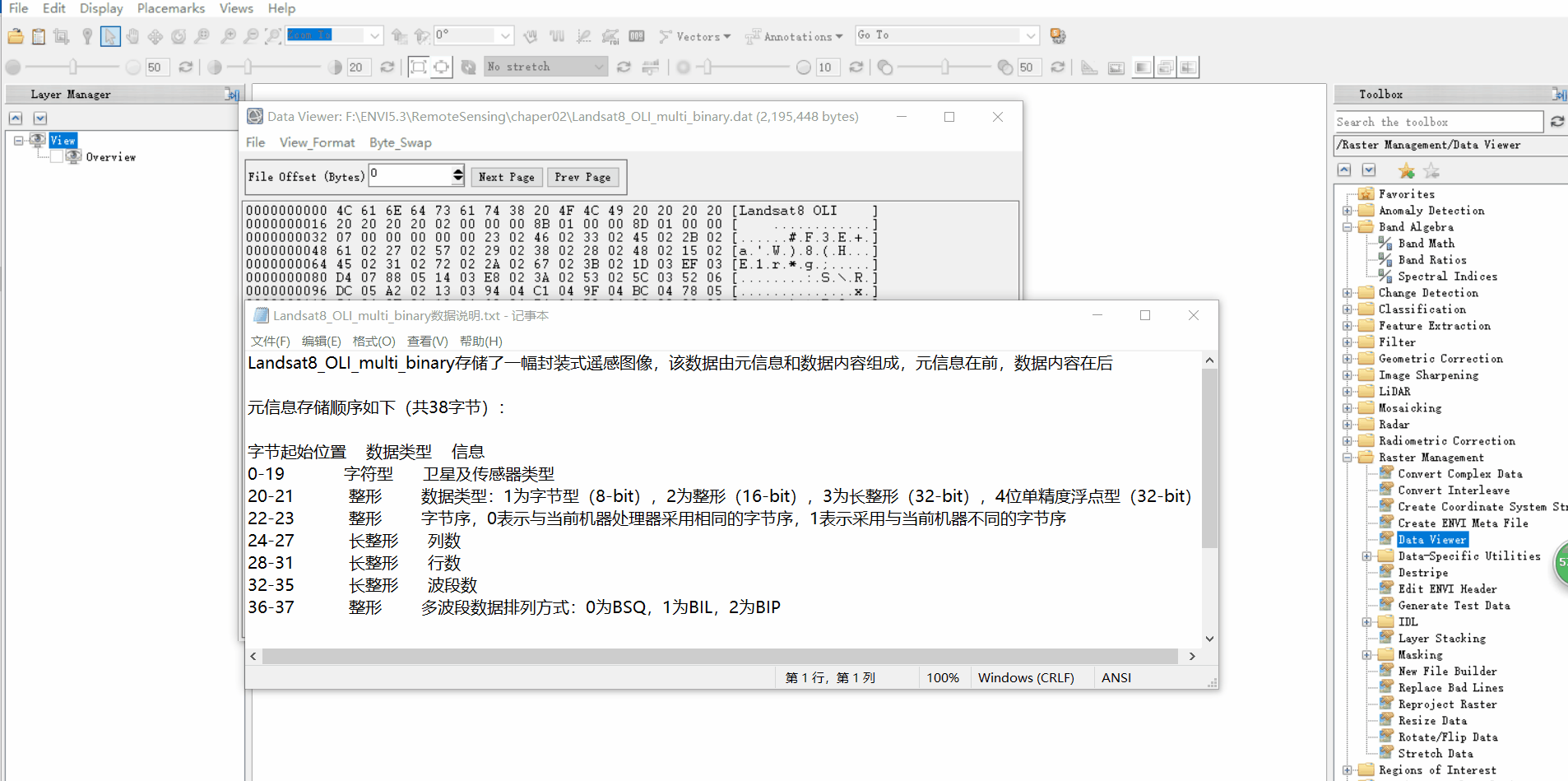Expand all in Layer Manager

[x=40, y=119]
